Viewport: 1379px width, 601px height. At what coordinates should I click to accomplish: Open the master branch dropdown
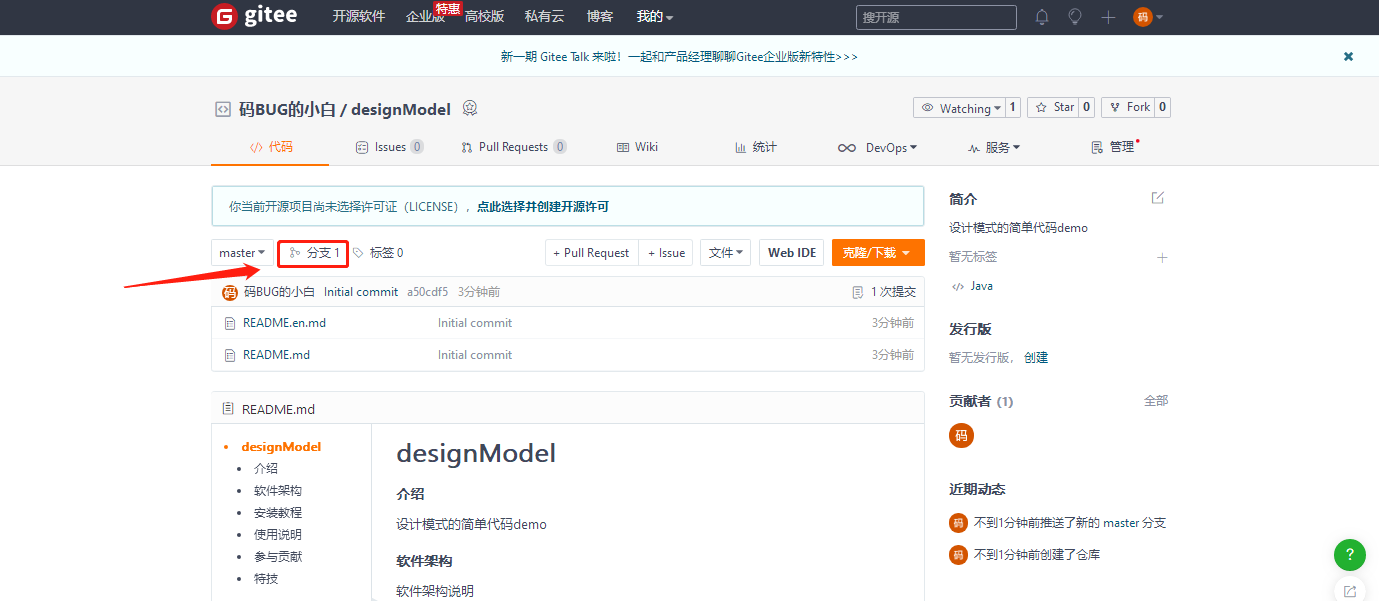240,252
